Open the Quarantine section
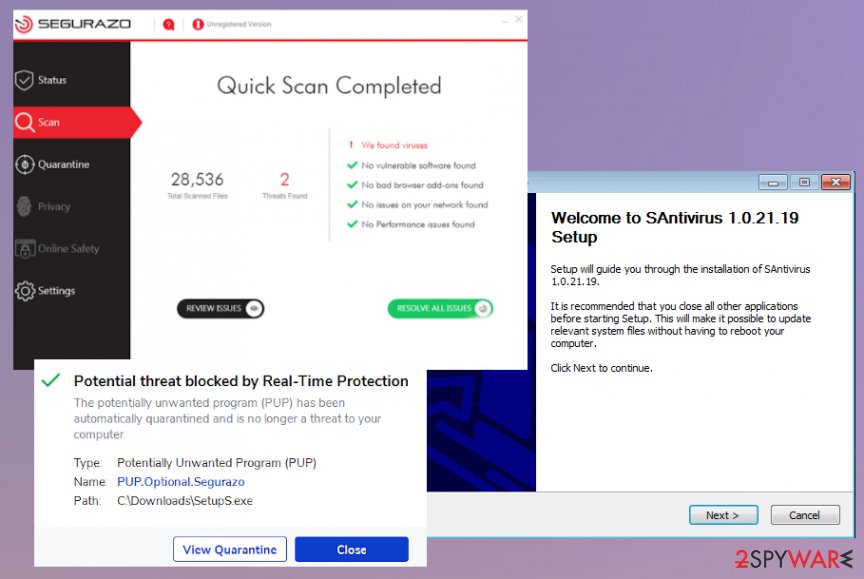Image resolution: width=864 pixels, height=579 pixels. pyautogui.click(x=72, y=164)
